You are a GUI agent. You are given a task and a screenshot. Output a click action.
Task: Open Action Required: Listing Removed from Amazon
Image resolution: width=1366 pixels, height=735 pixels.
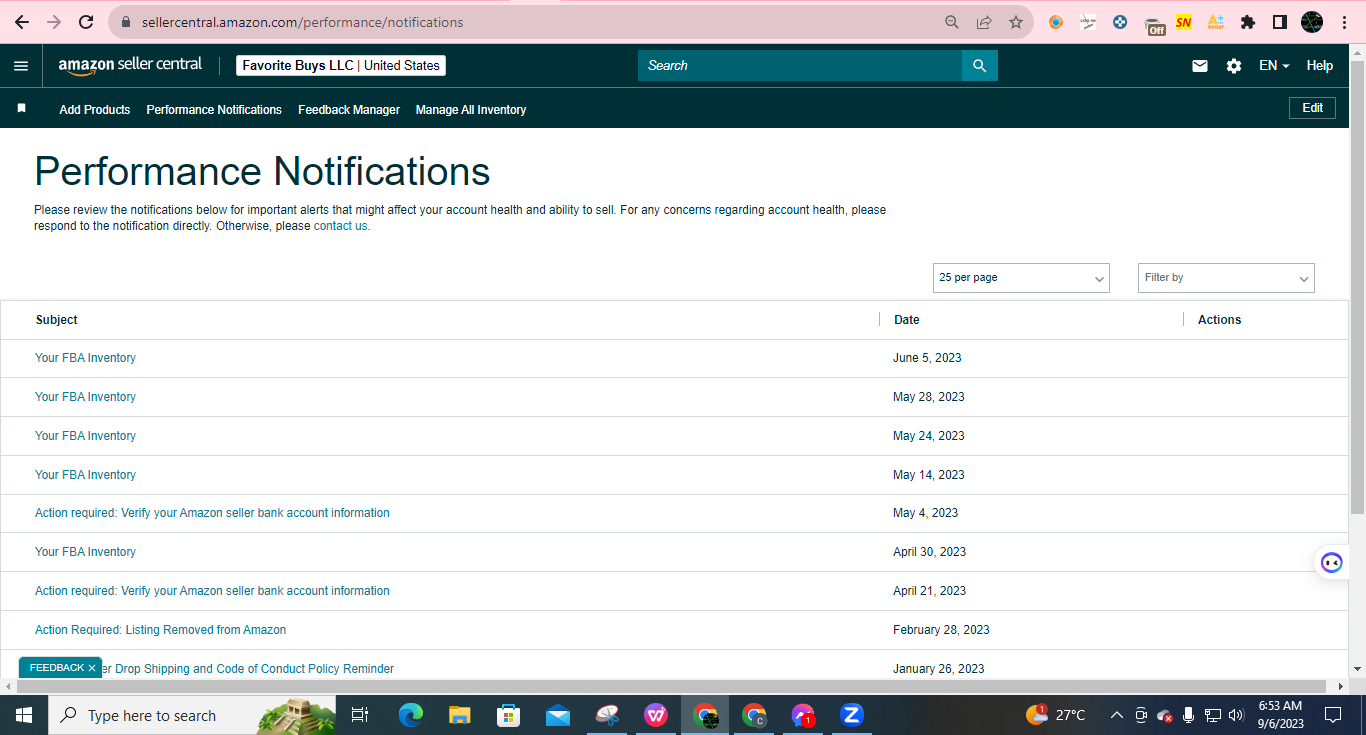tap(160, 630)
